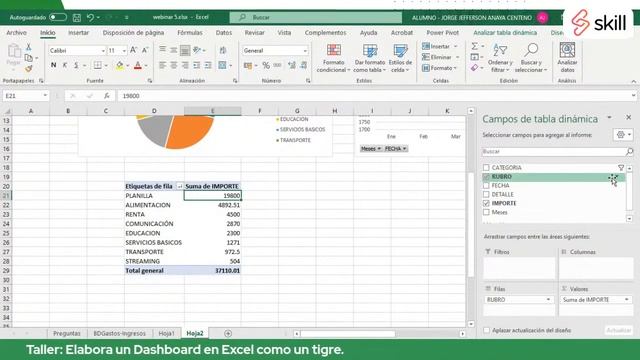Open the font name Calibri dropdown
This screenshot has height=360, width=640.
pyautogui.click(x=103, y=51)
